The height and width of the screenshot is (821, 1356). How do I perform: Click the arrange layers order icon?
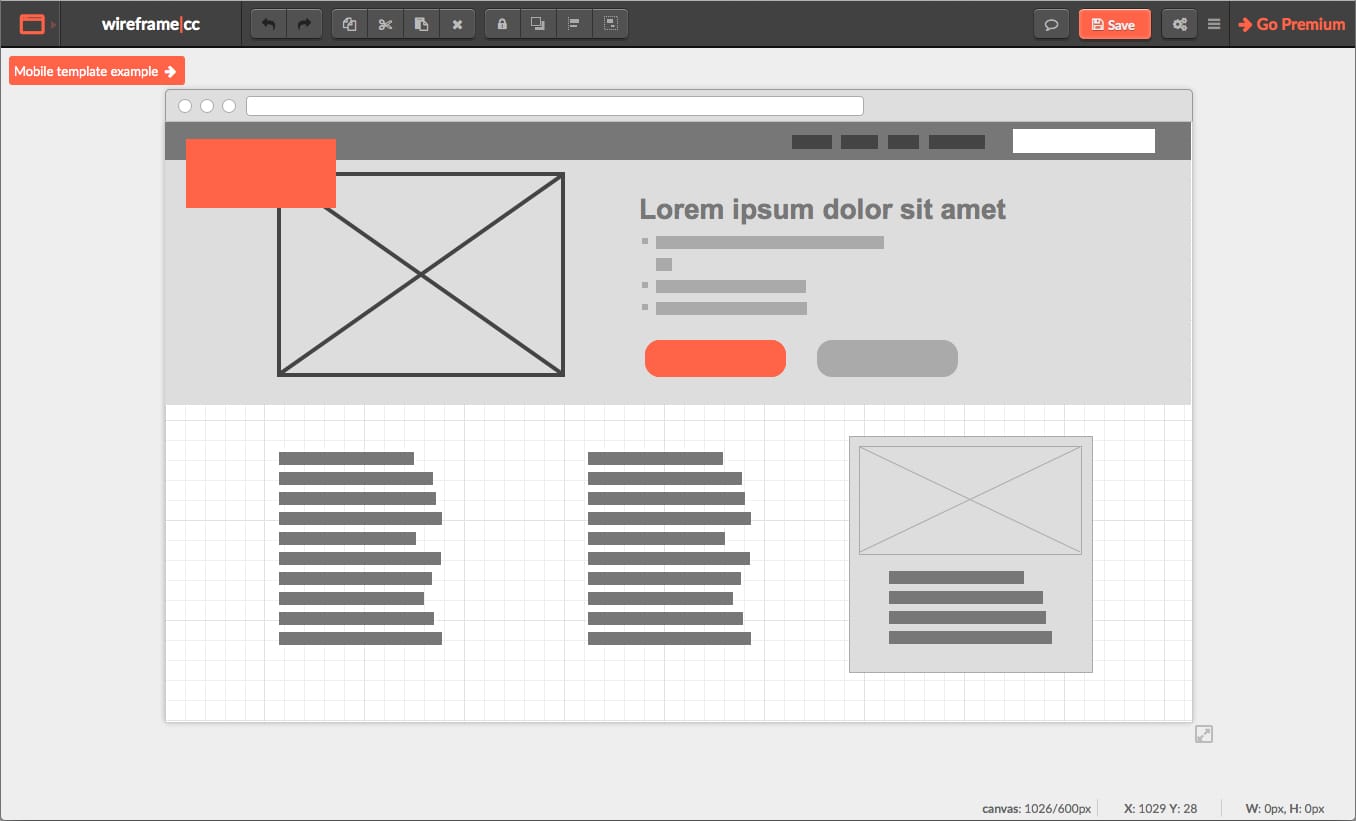click(x=538, y=24)
